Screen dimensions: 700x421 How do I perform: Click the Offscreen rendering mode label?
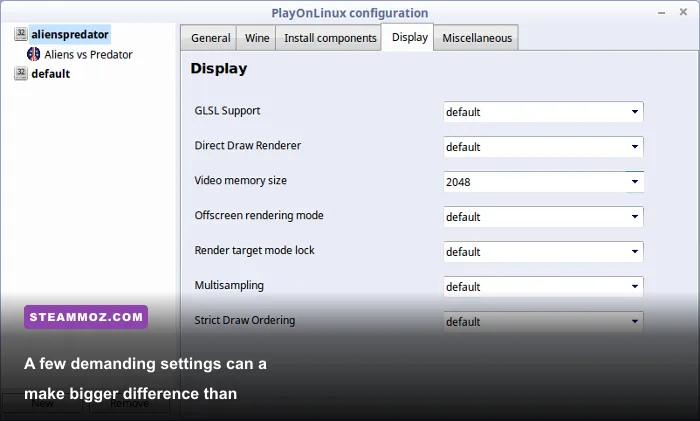pyautogui.click(x=259, y=215)
